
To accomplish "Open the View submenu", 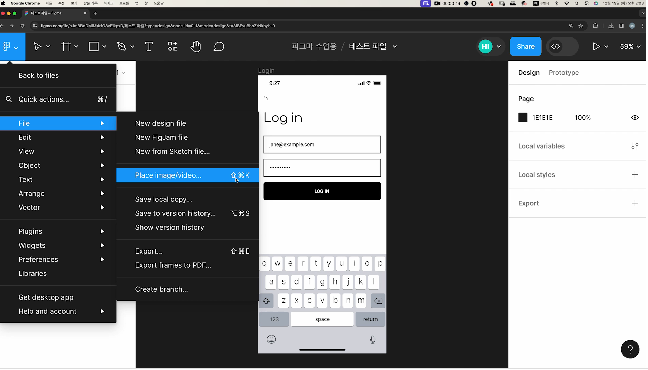I will tap(58, 151).
